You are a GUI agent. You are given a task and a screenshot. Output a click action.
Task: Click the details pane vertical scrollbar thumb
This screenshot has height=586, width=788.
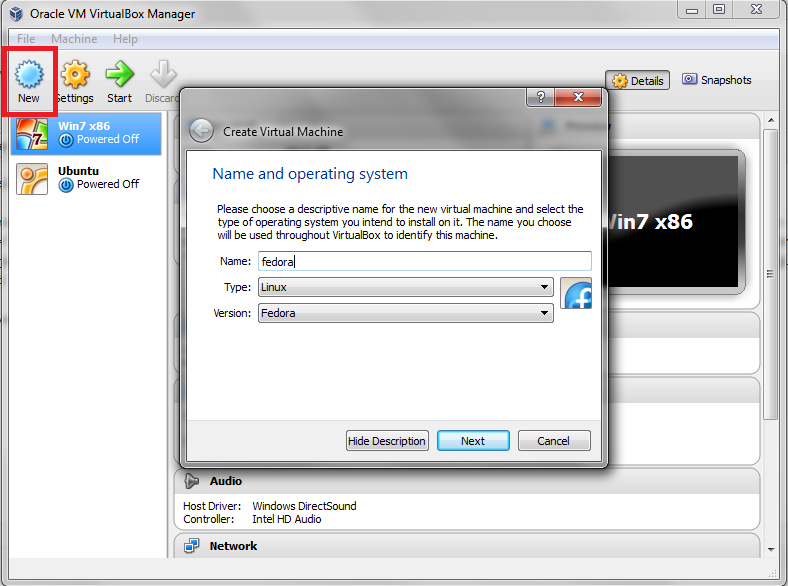[770, 274]
